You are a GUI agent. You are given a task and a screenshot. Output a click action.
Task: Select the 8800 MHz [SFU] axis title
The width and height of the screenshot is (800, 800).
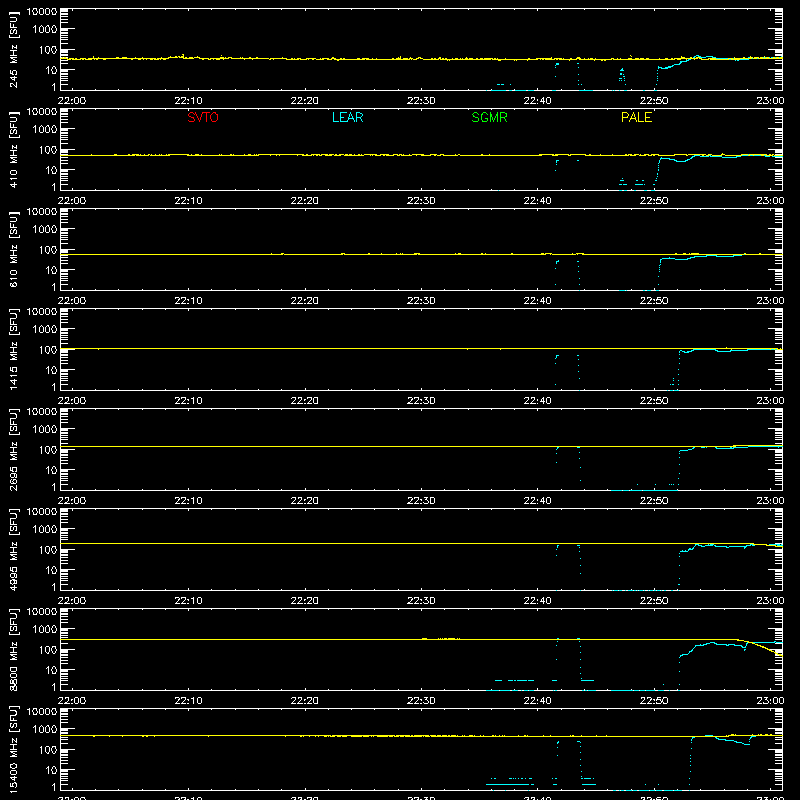coord(14,649)
